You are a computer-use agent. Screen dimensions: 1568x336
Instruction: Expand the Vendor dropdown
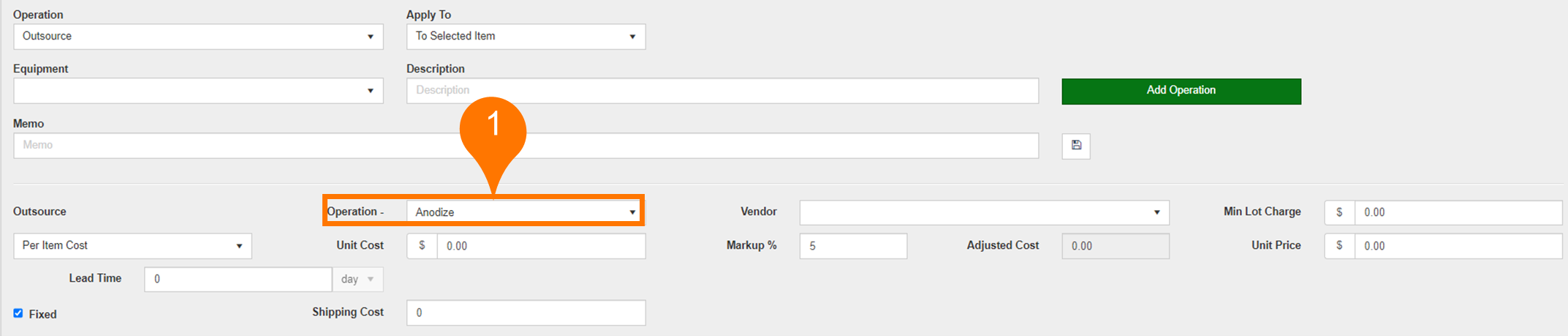coord(983,212)
